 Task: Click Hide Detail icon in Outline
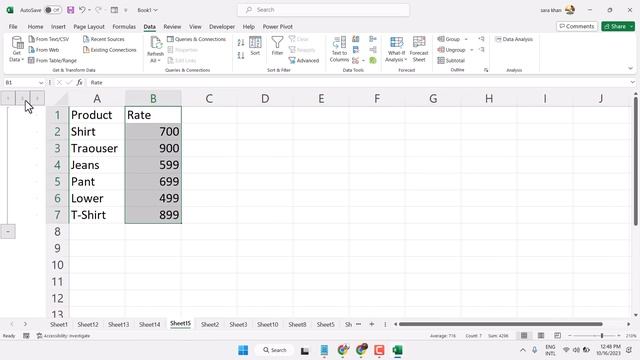pyautogui.click(x=482, y=50)
